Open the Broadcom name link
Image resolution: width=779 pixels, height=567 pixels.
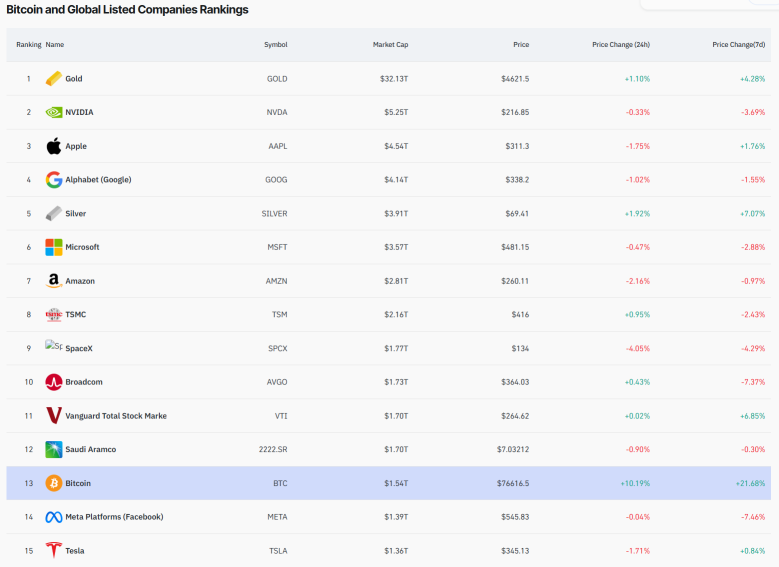(x=84, y=382)
